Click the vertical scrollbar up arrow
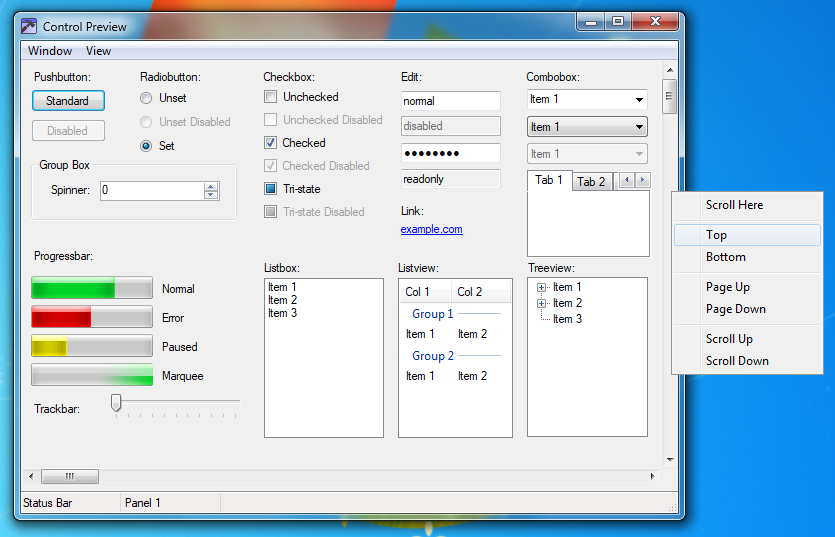 (x=670, y=70)
